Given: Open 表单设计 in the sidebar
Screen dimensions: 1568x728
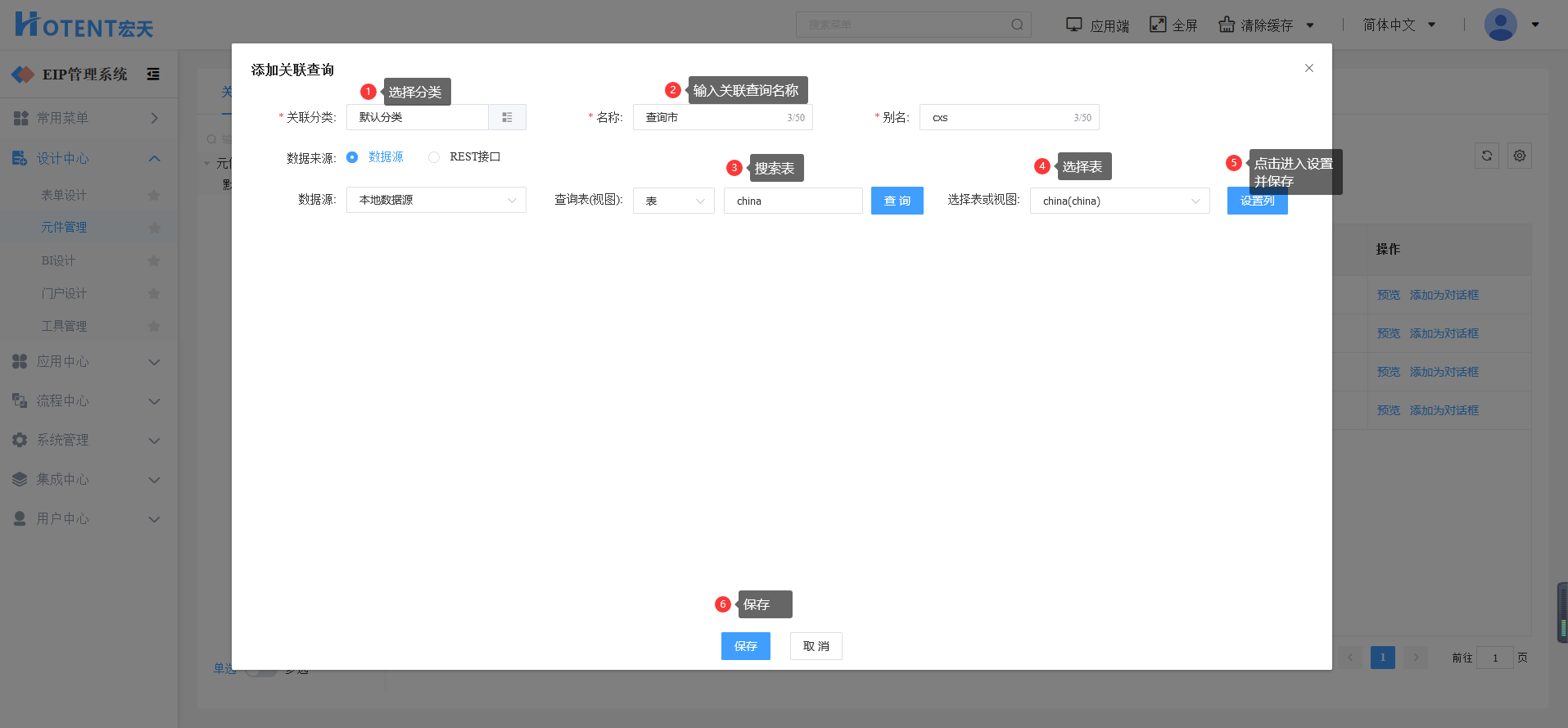Looking at the screenshot, I should click(64, 195).
